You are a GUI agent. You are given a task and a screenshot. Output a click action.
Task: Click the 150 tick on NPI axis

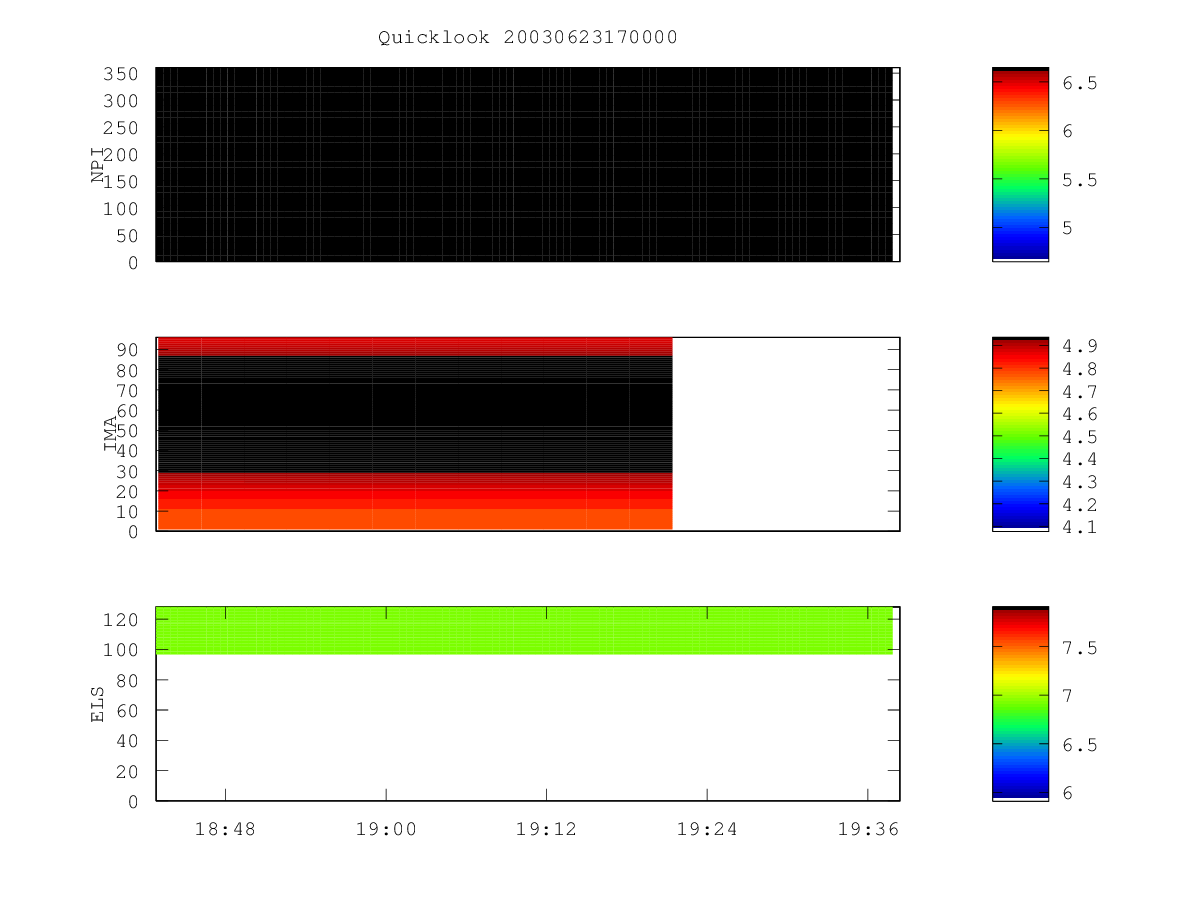(121, 182)
